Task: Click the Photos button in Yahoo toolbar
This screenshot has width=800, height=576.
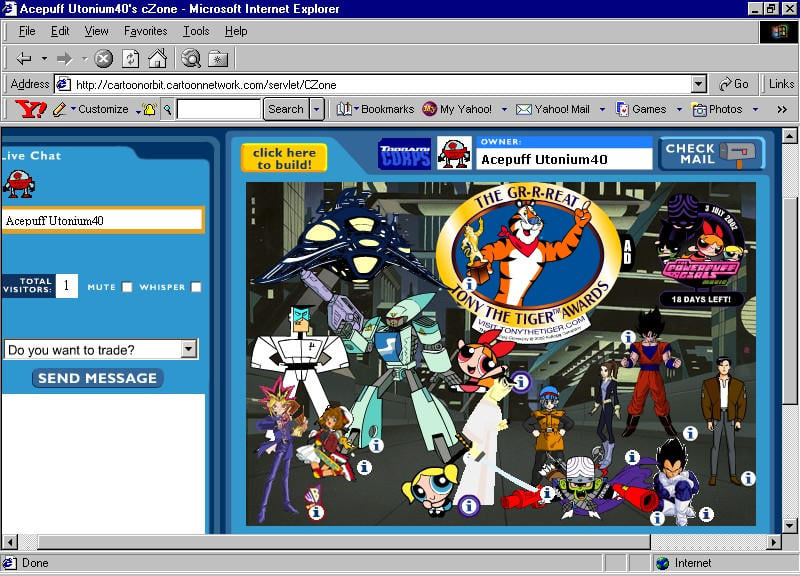Action: (x=717, y=109)
